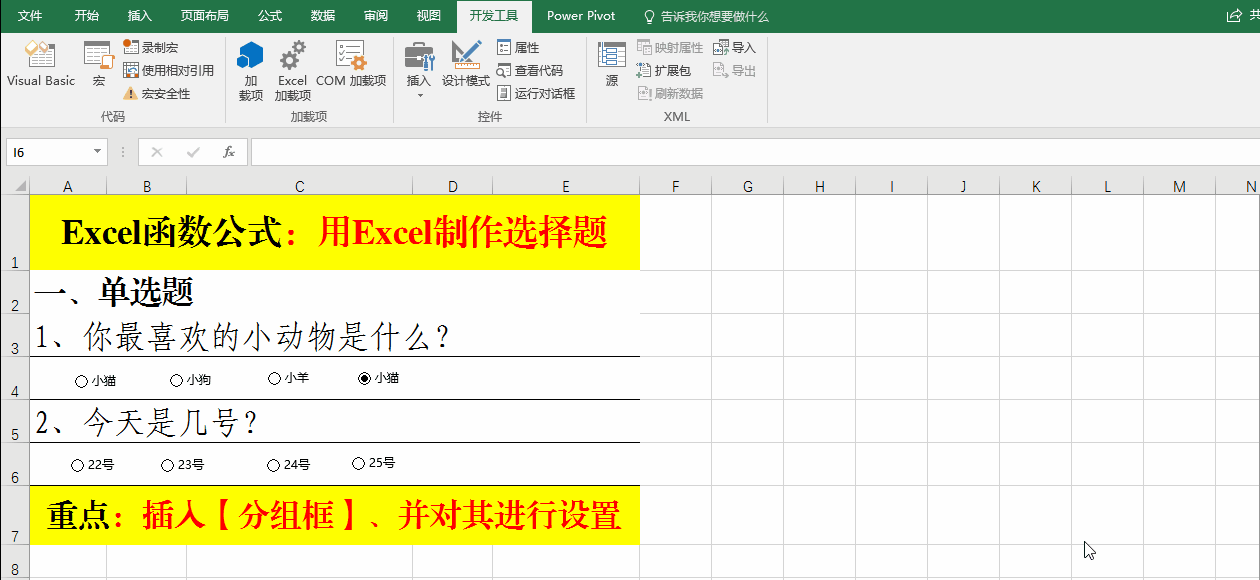This screenshot has width=1260, height=580.
Task: Click 运行对话框 run dialog
Action: 536,93
